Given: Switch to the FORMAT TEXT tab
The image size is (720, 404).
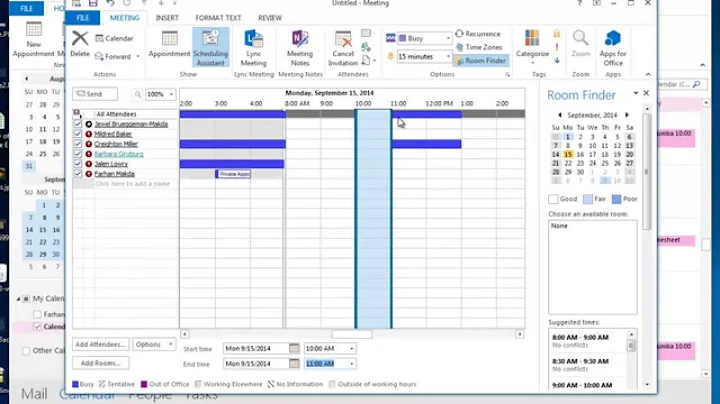Looking at the screenshot, I should pos(218,18).
